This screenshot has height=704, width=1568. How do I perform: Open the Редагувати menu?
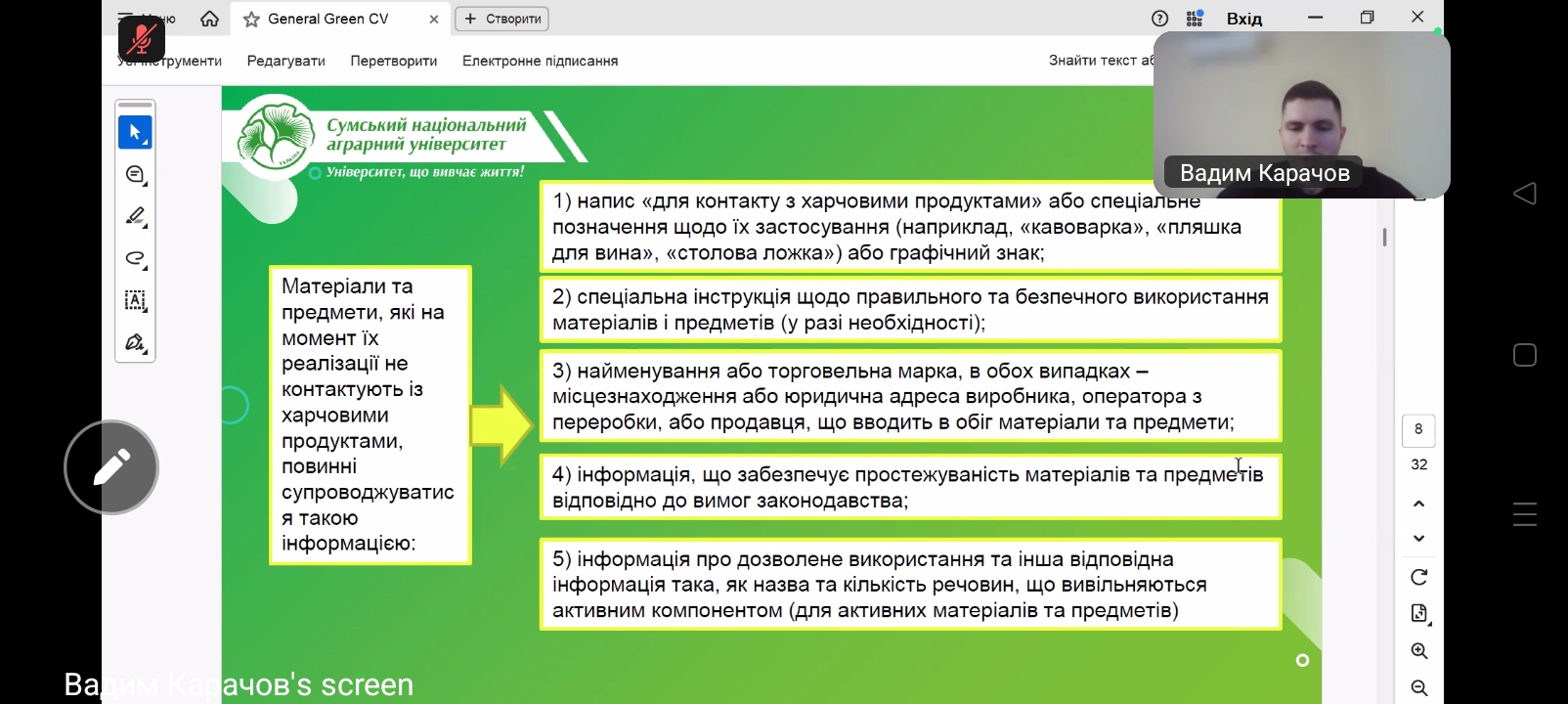point(285,61)
